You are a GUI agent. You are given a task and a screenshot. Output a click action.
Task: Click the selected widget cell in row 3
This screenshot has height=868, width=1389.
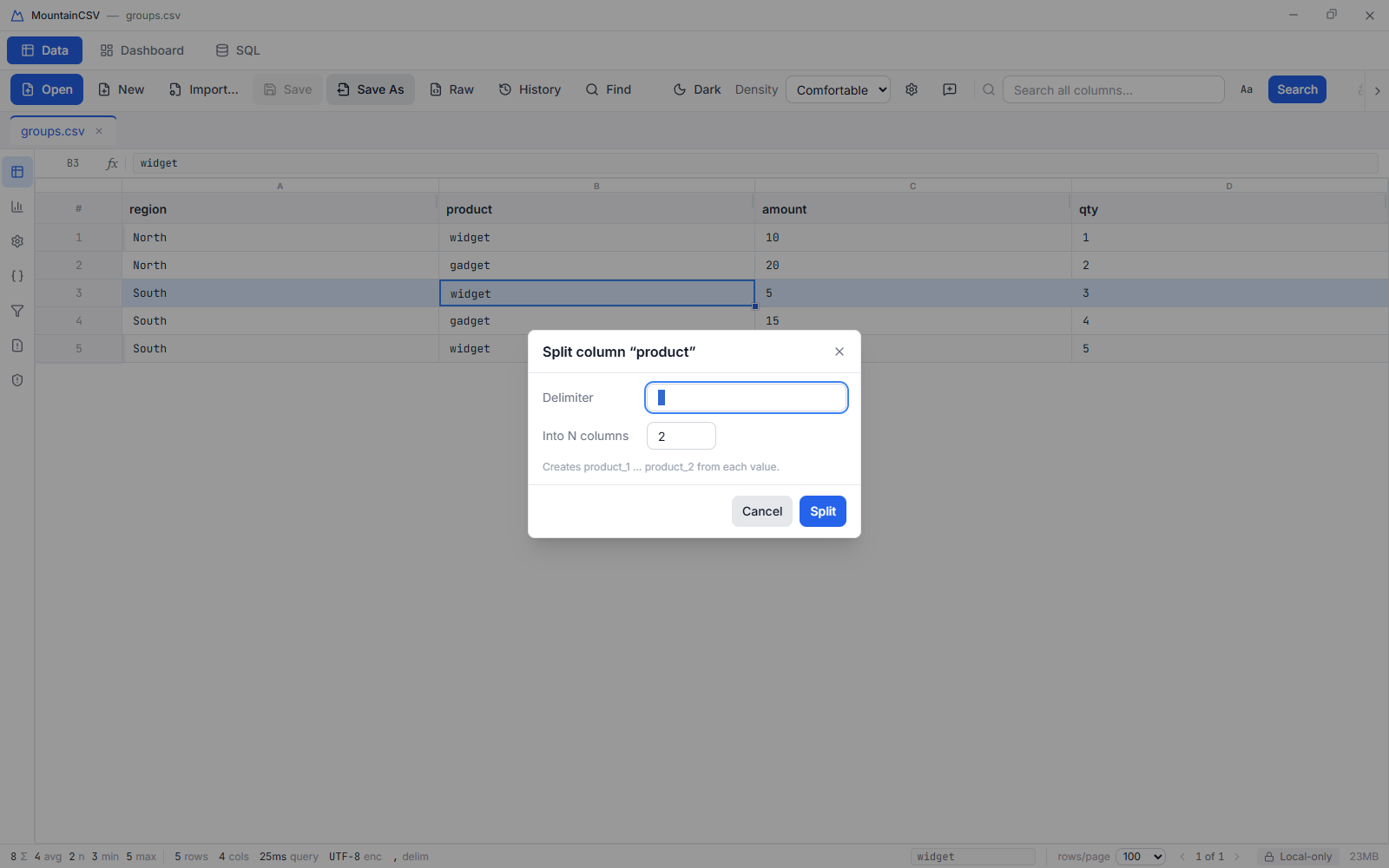[x=596, y=293]
